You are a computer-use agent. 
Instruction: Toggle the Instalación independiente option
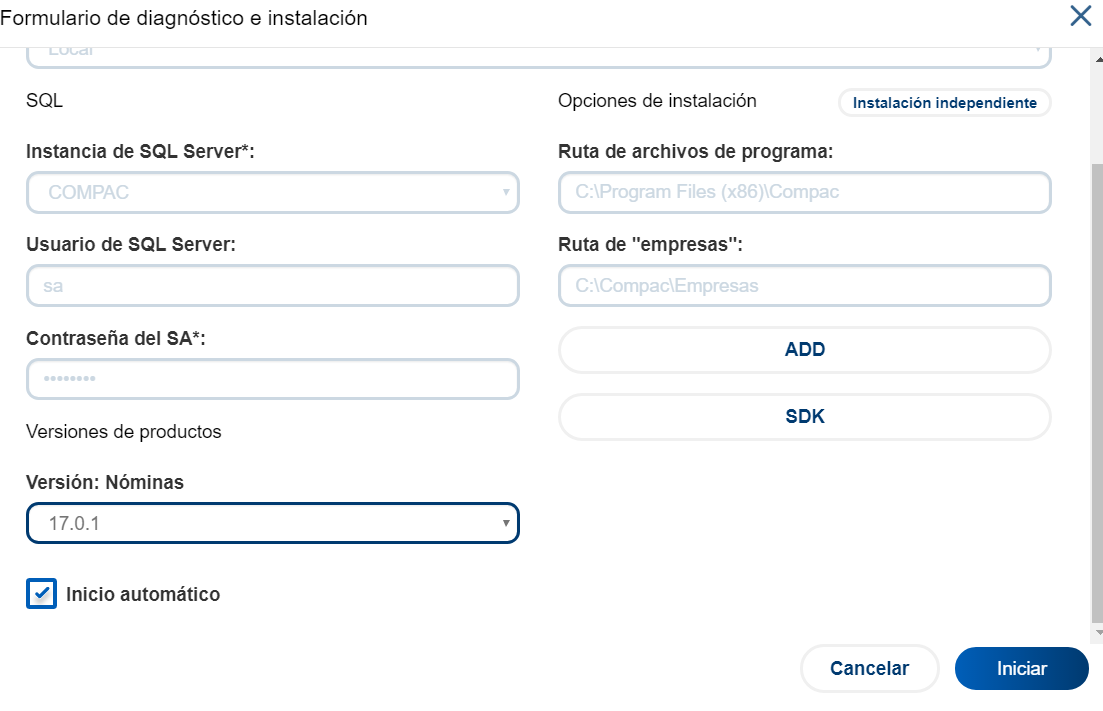(x=944, y=103)
